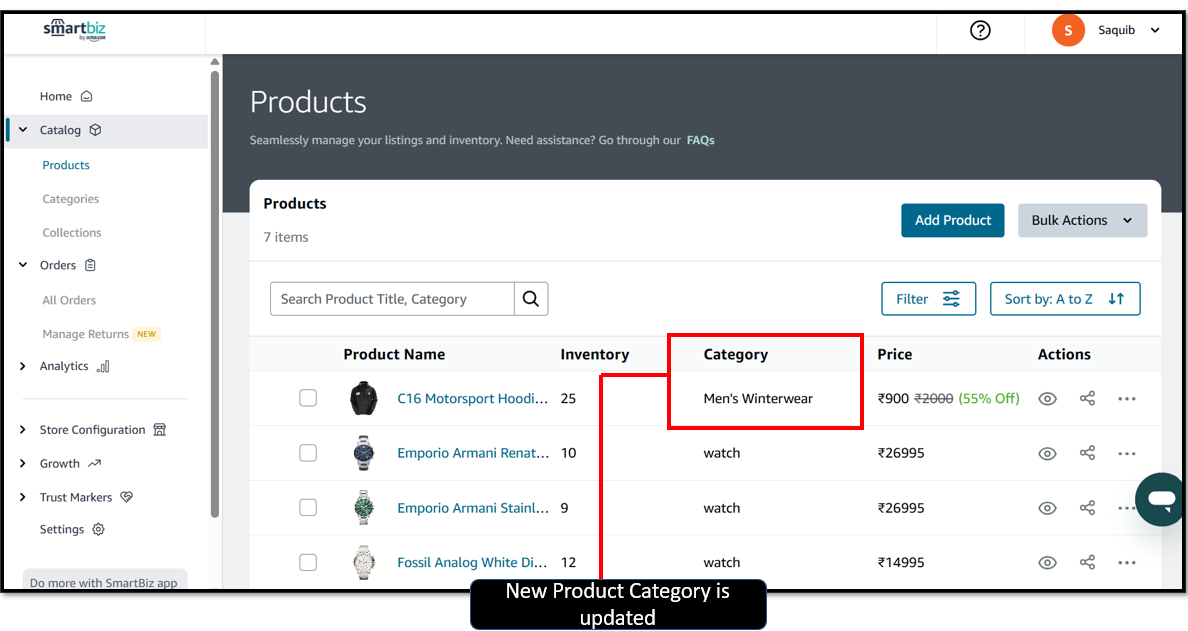Select checkbox for Fossil Analog White row
Screen dimensions: 1188x631
click(308, 562)
